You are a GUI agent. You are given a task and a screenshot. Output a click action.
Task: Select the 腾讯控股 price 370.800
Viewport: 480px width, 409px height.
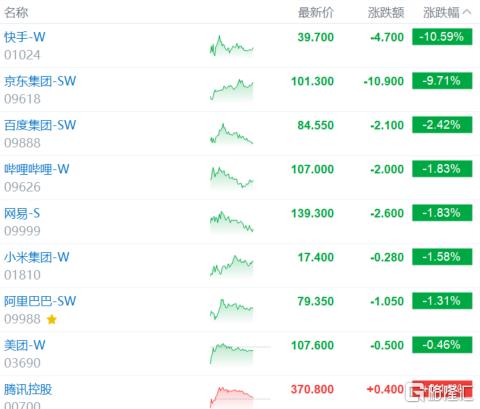click(x=312, y=389)
